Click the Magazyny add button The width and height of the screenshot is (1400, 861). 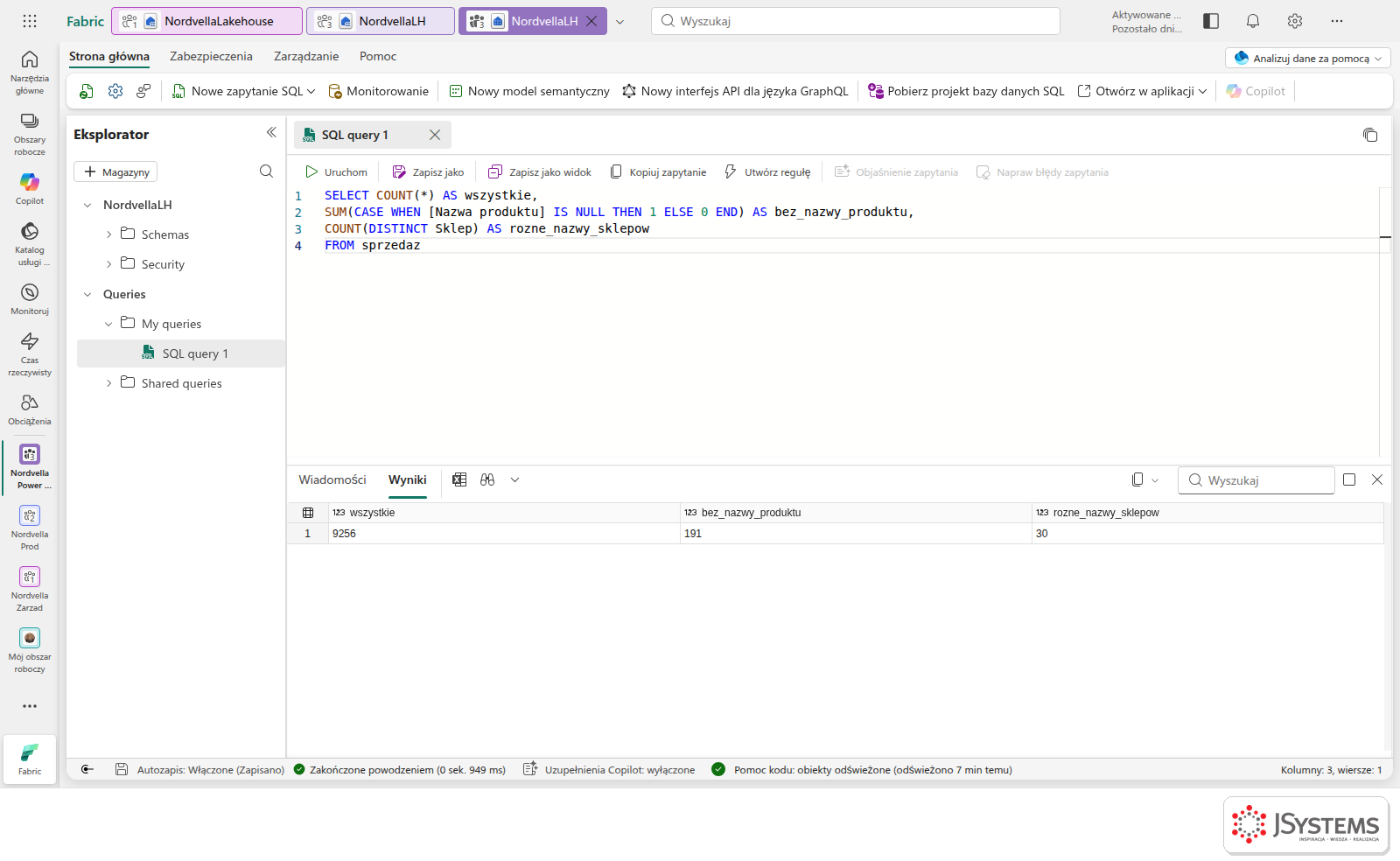click(115, 171)
